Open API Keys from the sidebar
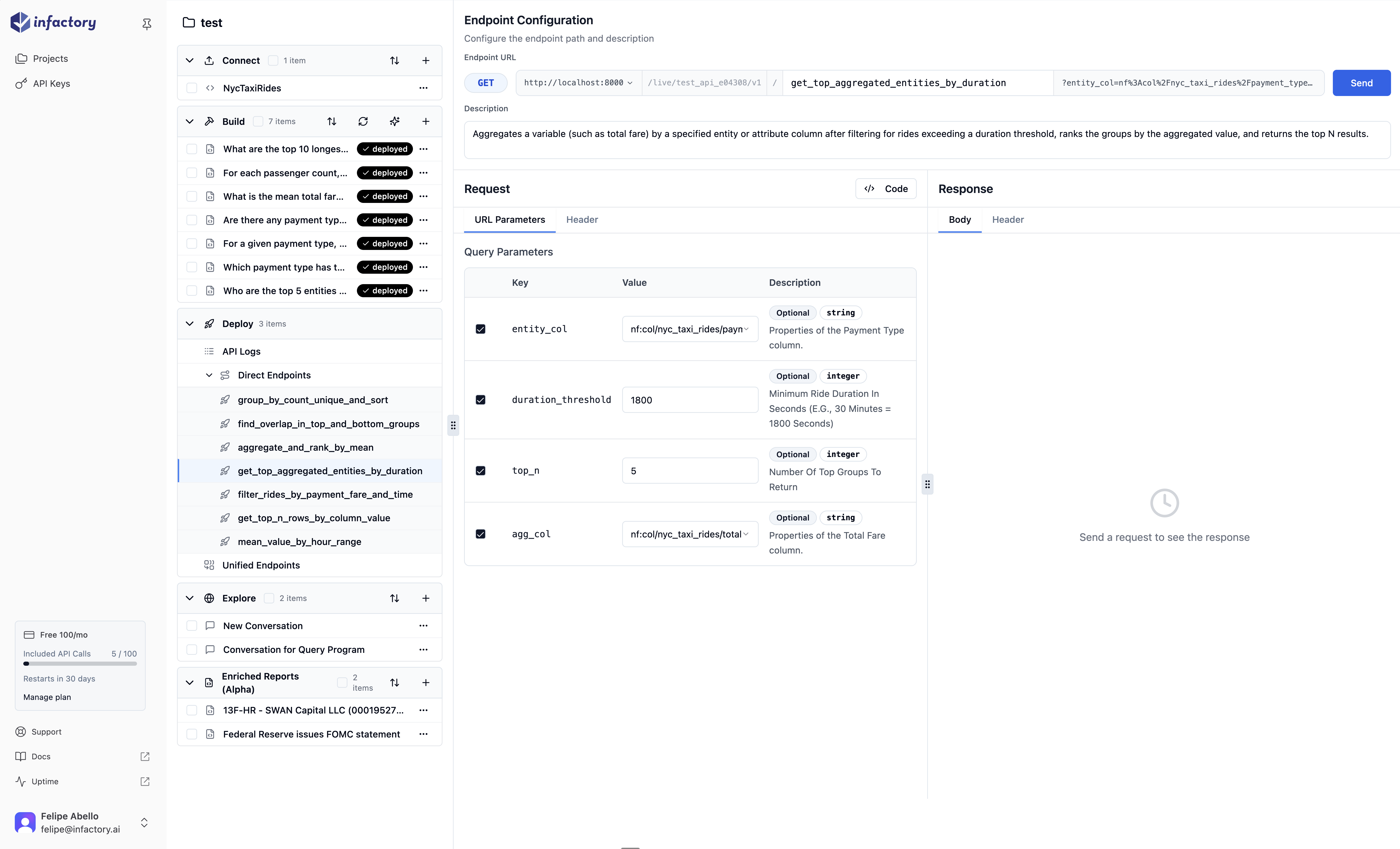 (x=51, y=84)
